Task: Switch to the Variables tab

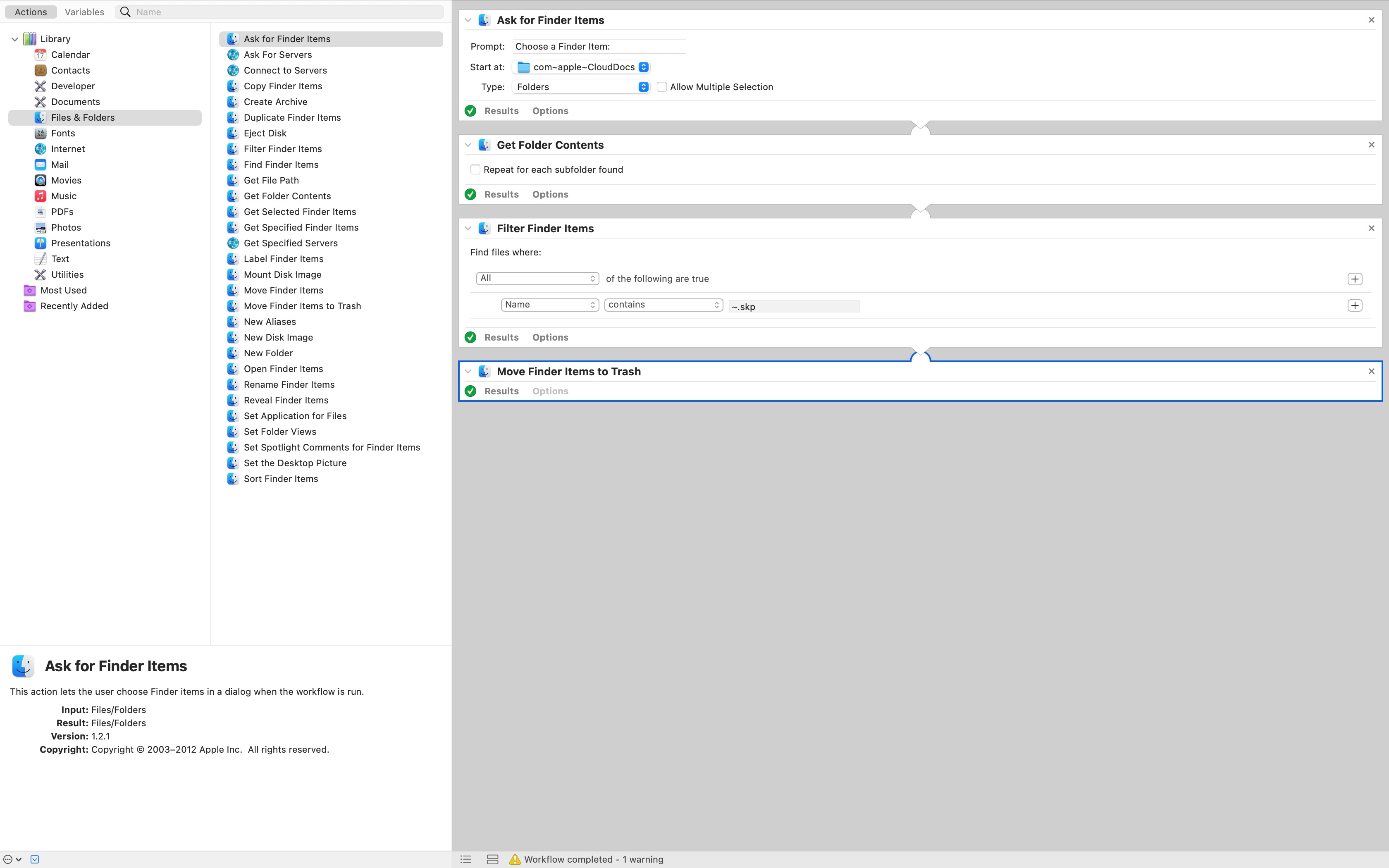Action: pyautogui.click(x=84, y=12)
